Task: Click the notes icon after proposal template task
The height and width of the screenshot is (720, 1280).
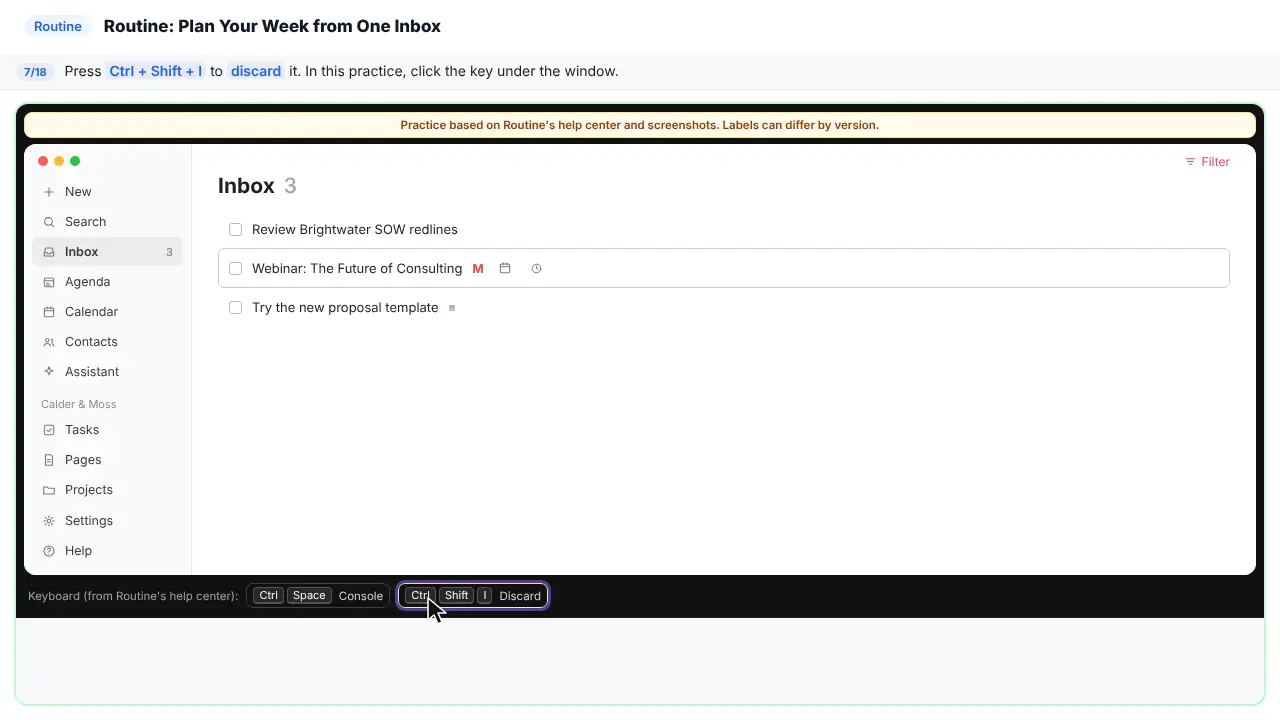Action: click(452, 308)
